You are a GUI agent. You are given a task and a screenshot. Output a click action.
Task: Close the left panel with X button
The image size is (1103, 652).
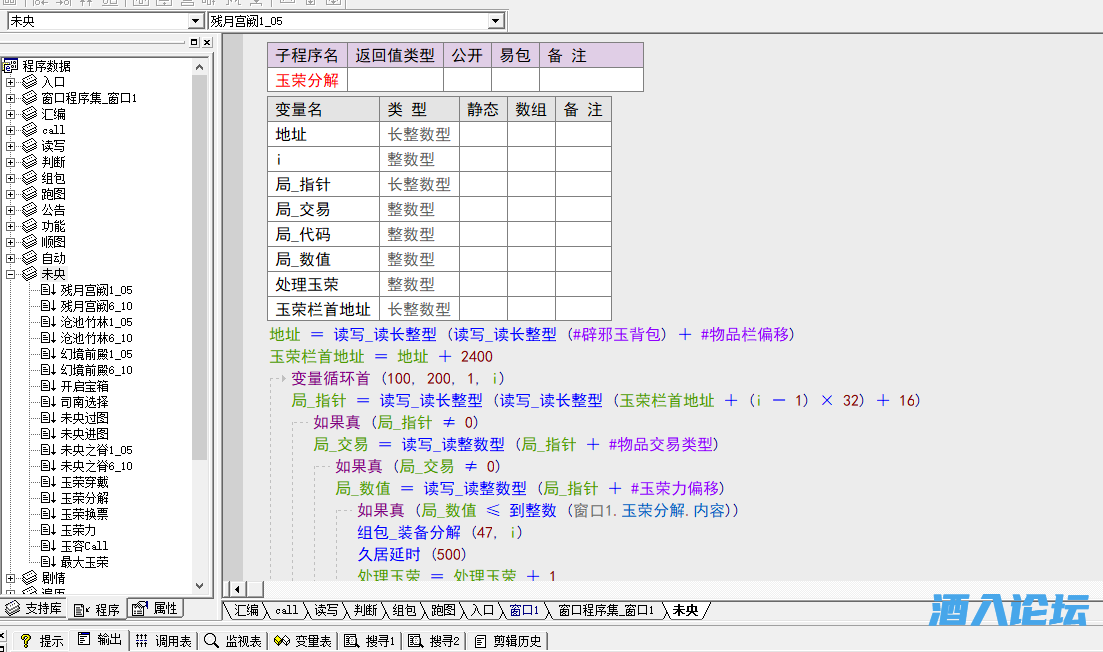(x=207, y=43)
